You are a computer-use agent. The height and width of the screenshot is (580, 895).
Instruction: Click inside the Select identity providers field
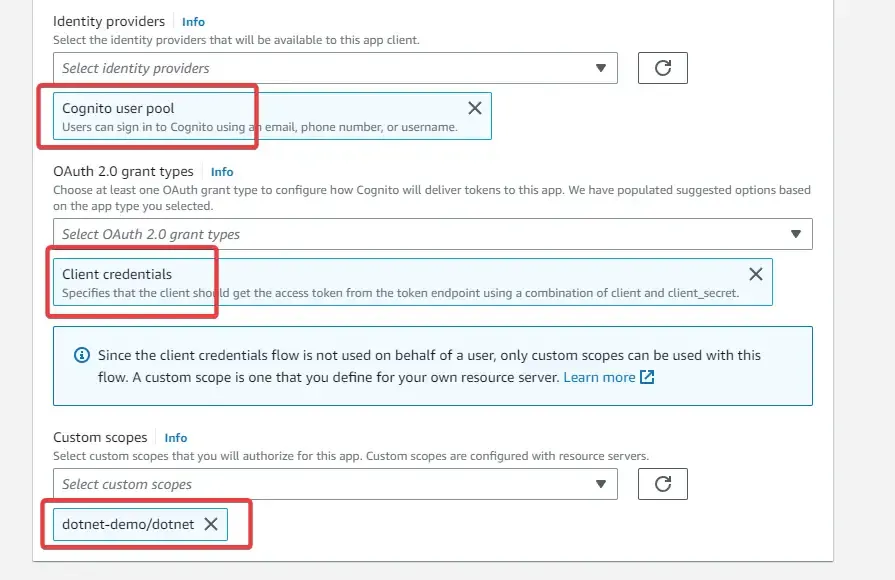tap(300, 67)
